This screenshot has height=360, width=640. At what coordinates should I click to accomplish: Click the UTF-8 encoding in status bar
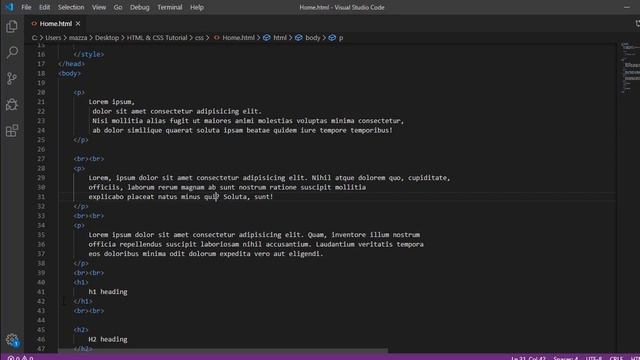tap(594, 358)
